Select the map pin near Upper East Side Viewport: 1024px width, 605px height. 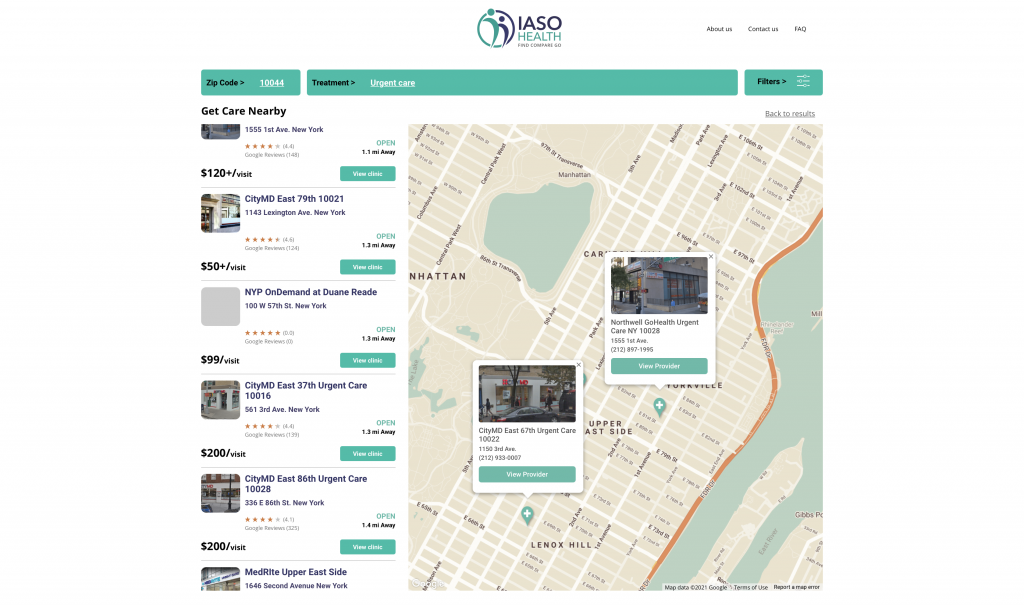point(660,406)
